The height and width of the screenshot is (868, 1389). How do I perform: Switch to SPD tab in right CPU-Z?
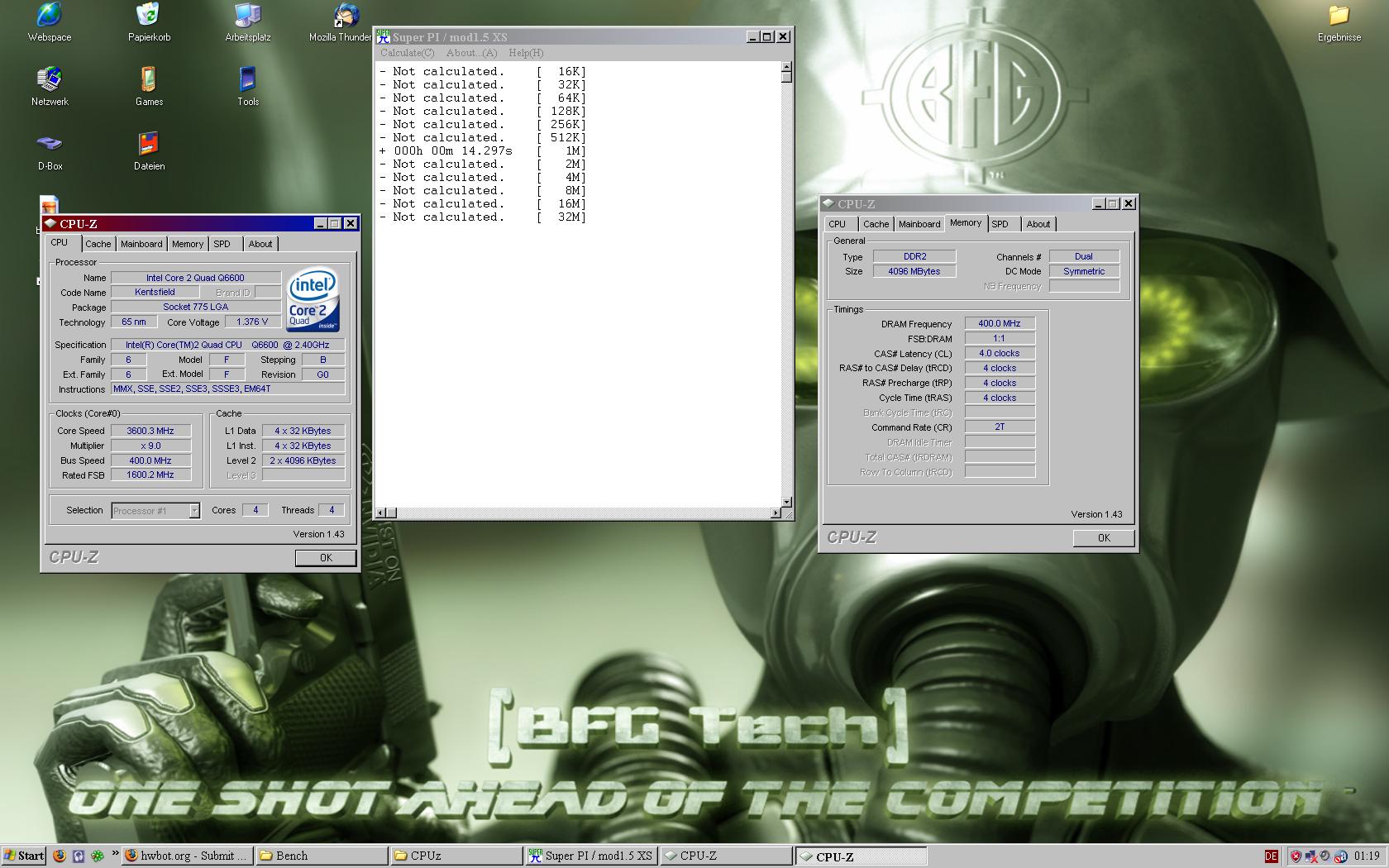point(1000,224)
